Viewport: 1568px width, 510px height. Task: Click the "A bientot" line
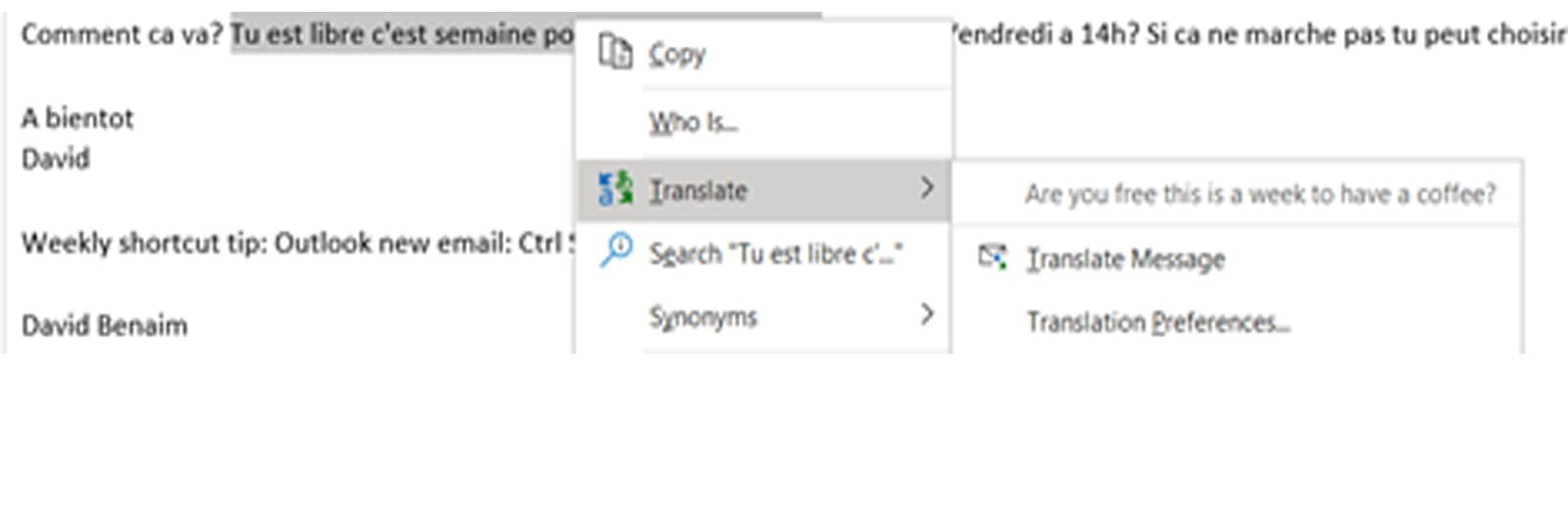click(x=77, y=119)
